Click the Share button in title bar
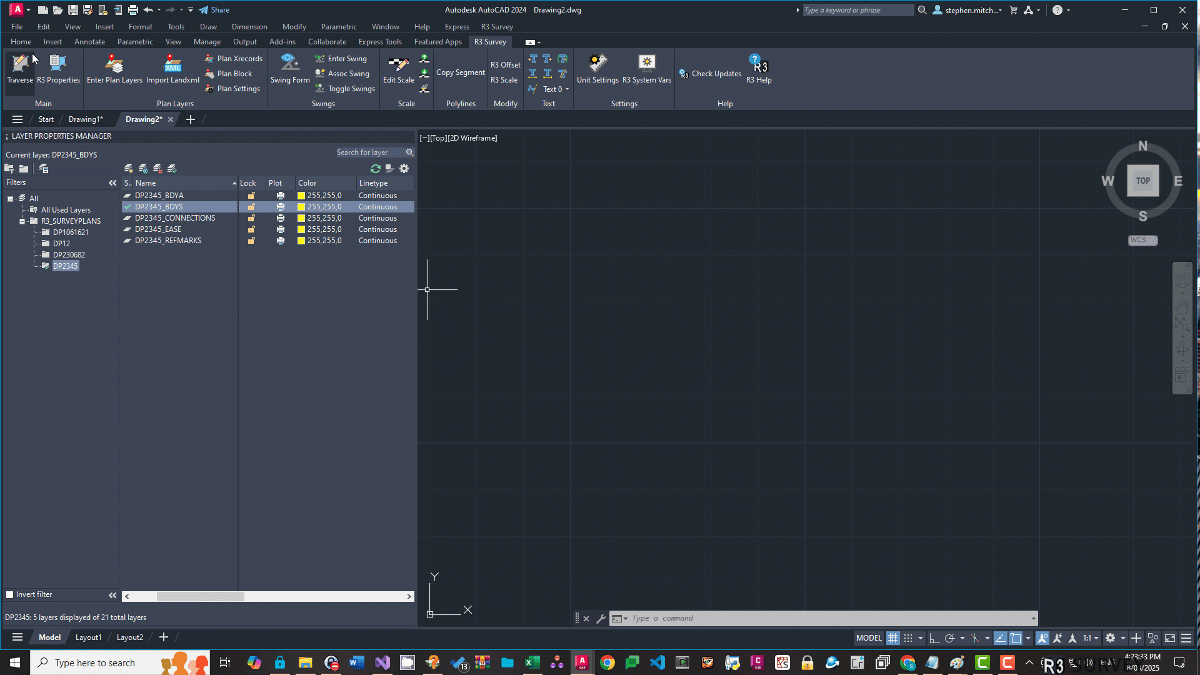 click(214, 10)
